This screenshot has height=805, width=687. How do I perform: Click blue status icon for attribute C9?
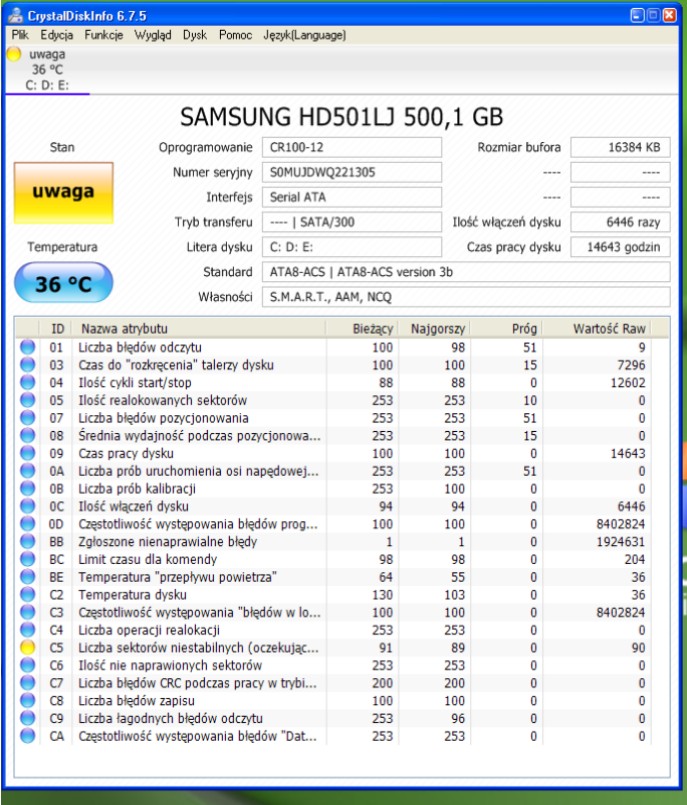[x=28, y=719]
